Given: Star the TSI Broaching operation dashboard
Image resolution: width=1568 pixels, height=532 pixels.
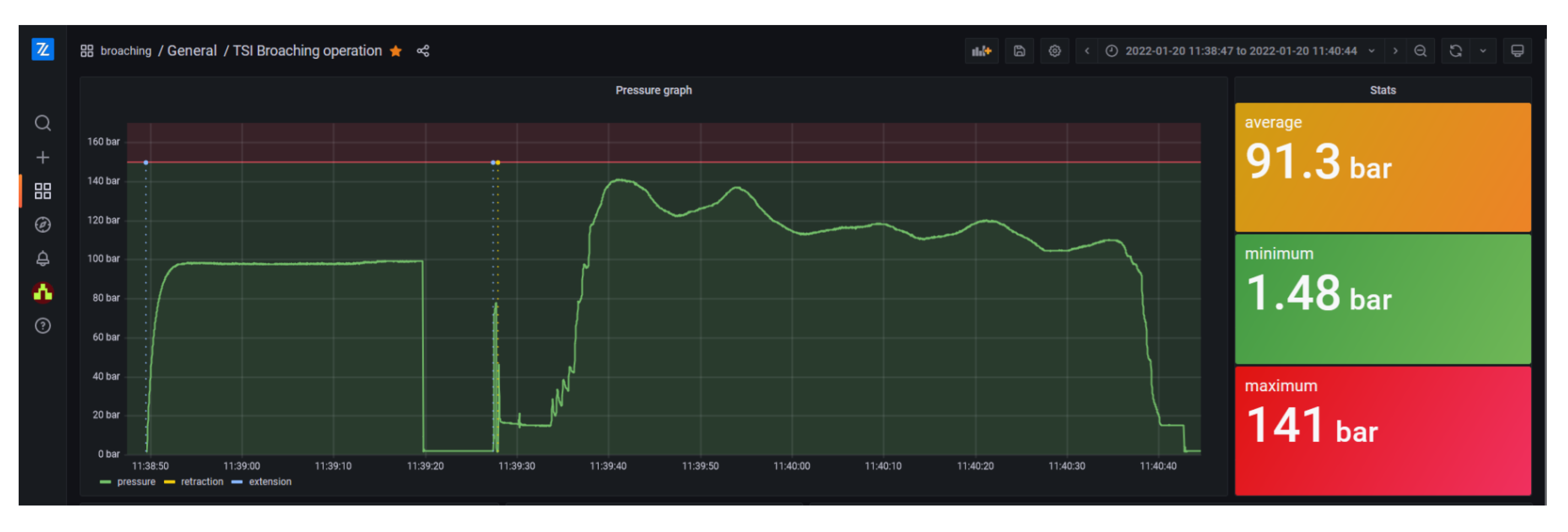Looking at the screenshot, I should pyautogui.click(x=396, y=51).
